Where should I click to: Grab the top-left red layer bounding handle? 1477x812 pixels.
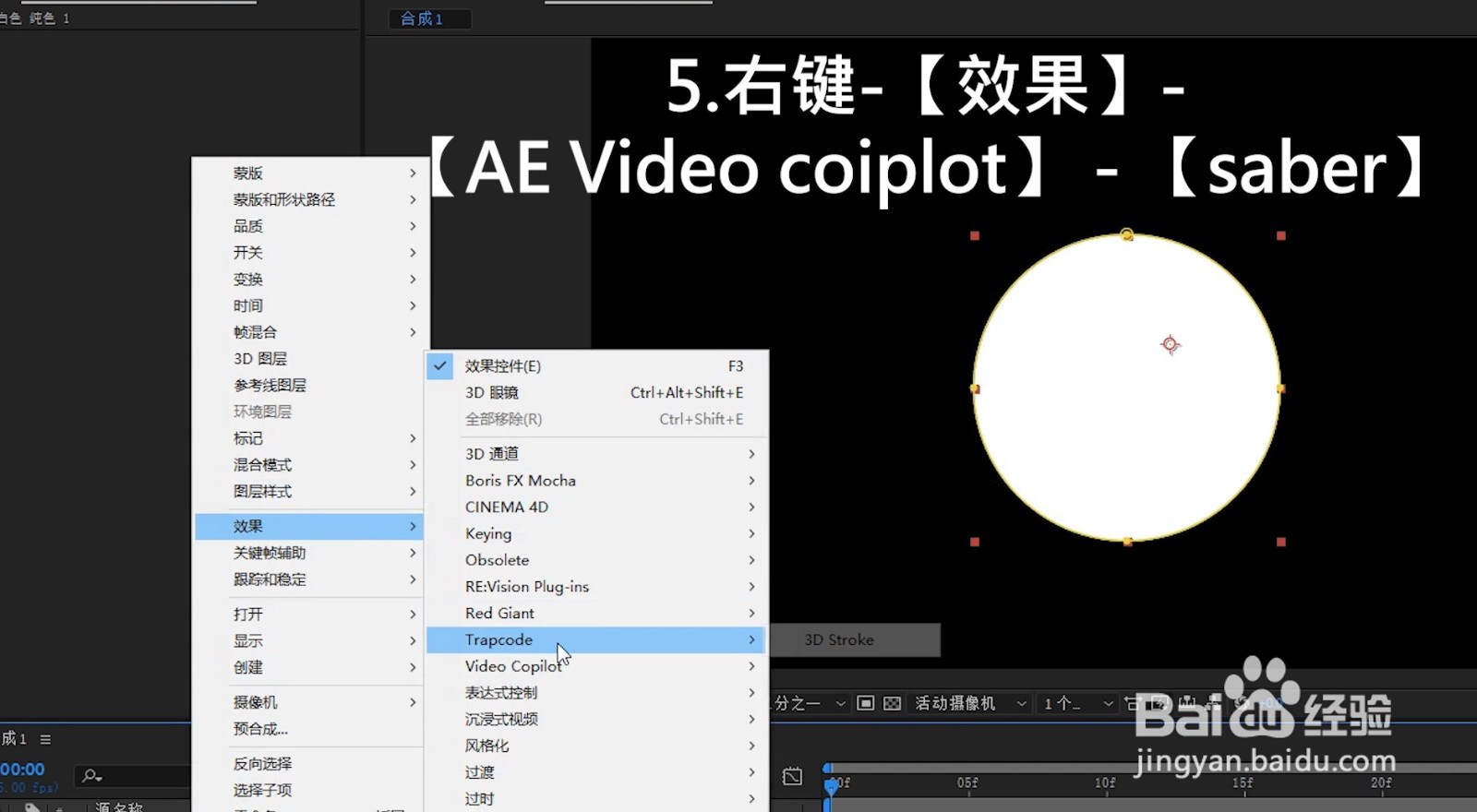[975, 236]
